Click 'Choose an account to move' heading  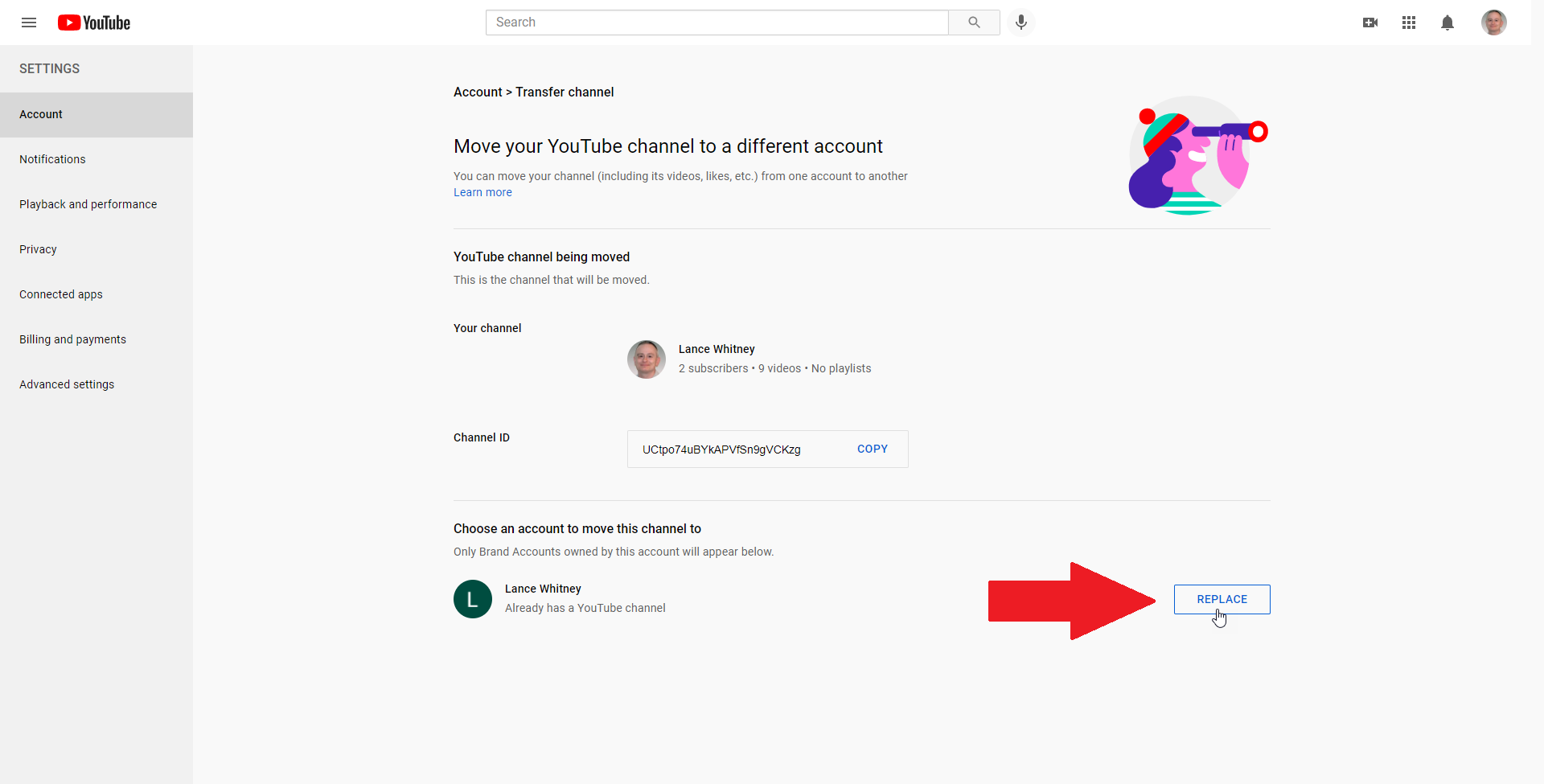click(577, 528)
